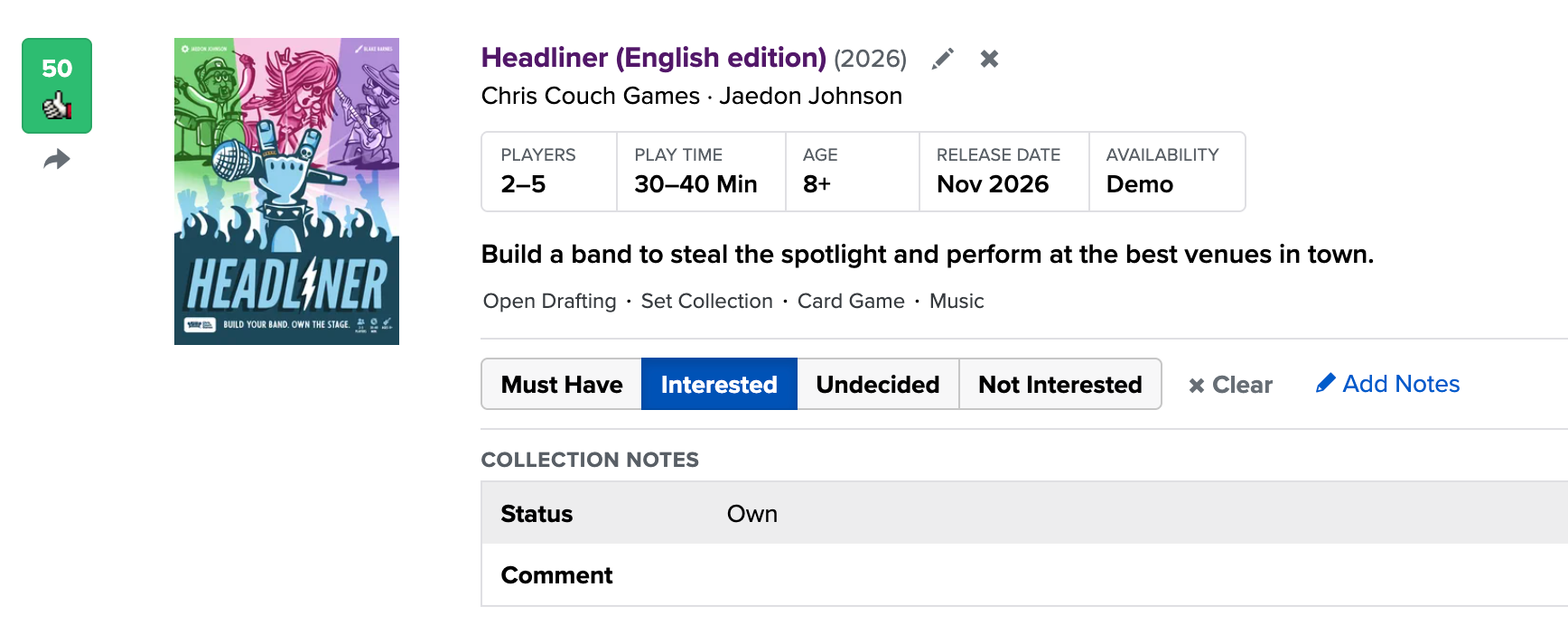1568x643 pixels.
Task: Click the Music tag
Action: tap(957, 301)
